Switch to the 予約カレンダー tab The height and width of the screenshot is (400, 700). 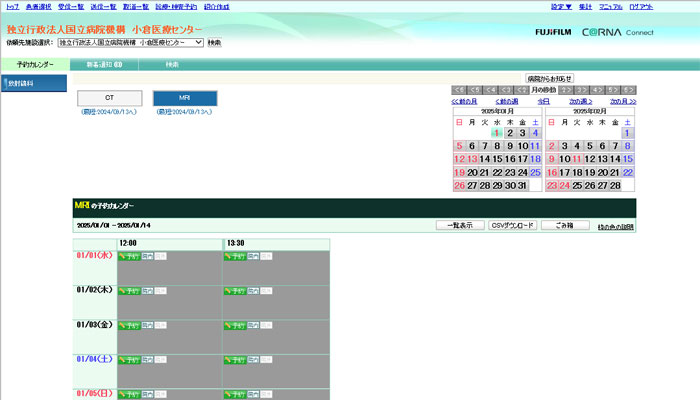click(x=35, y=65)
